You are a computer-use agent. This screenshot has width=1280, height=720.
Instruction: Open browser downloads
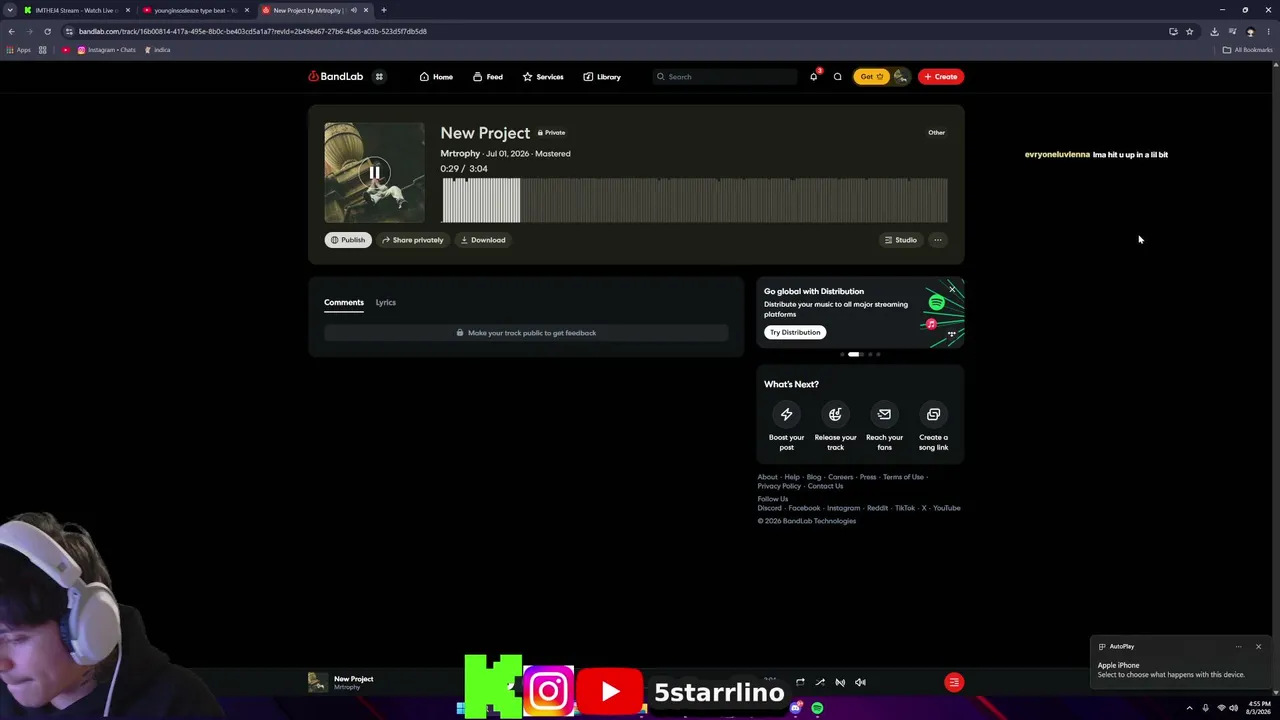coord(1214,31)
